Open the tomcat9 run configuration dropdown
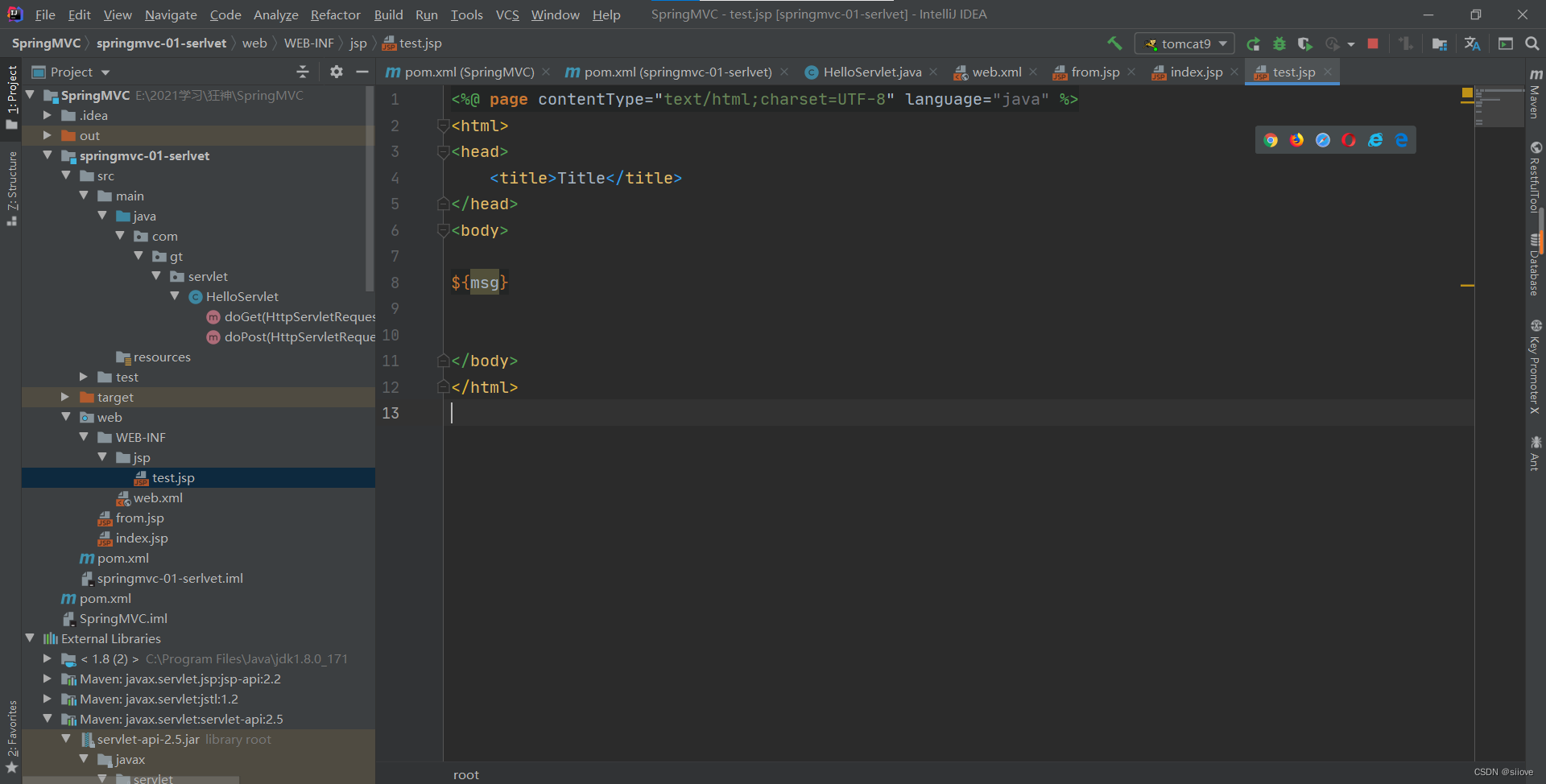 click(x=1184, y=43)
